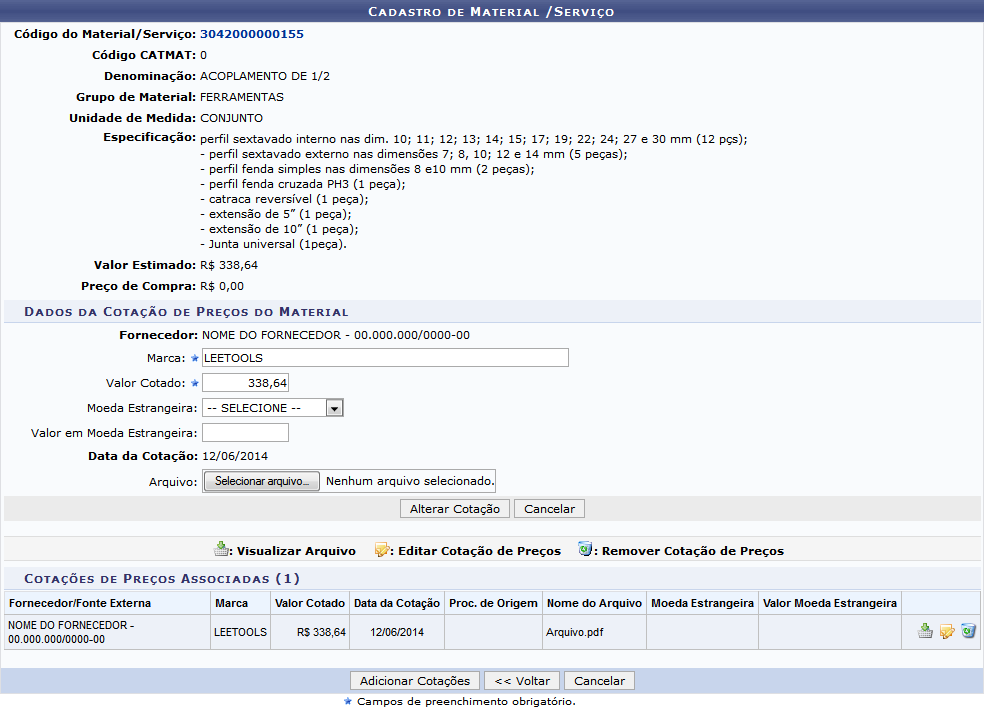The width and height of the screenshot is (984, 714).
Task: Click the Alterar Cotação button
Action: (x=454, y=509)
